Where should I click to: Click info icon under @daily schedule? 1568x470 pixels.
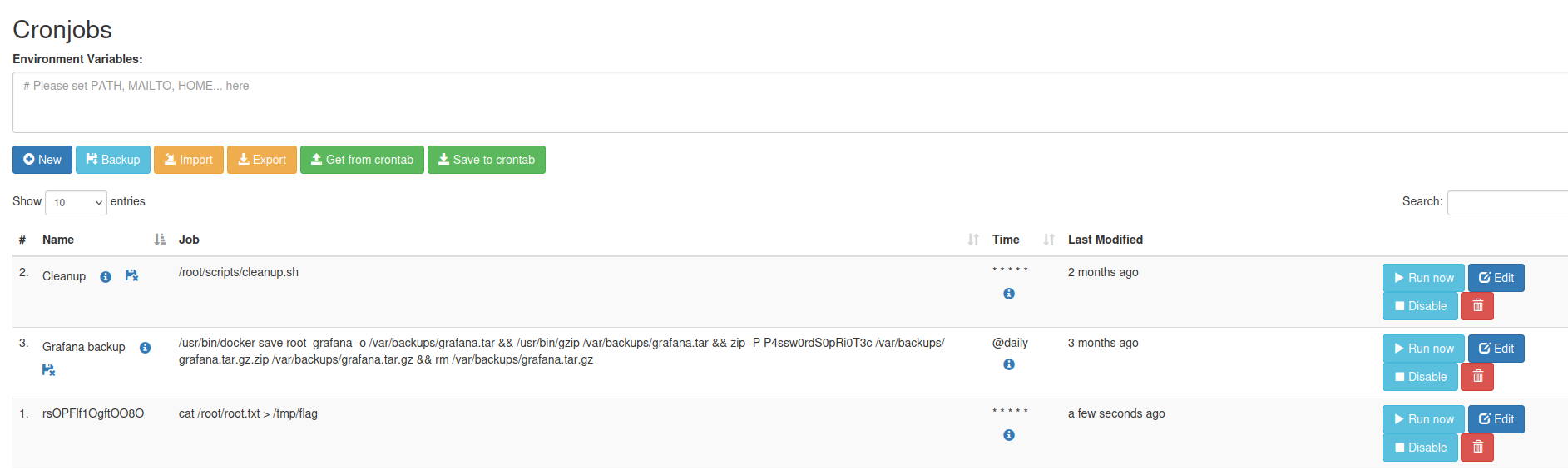pos(1008,364)
